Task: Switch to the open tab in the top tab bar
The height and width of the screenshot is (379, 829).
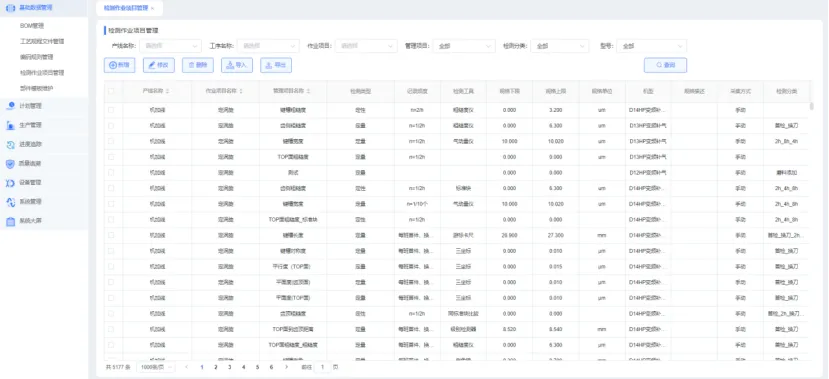Action: click(130, 8)
